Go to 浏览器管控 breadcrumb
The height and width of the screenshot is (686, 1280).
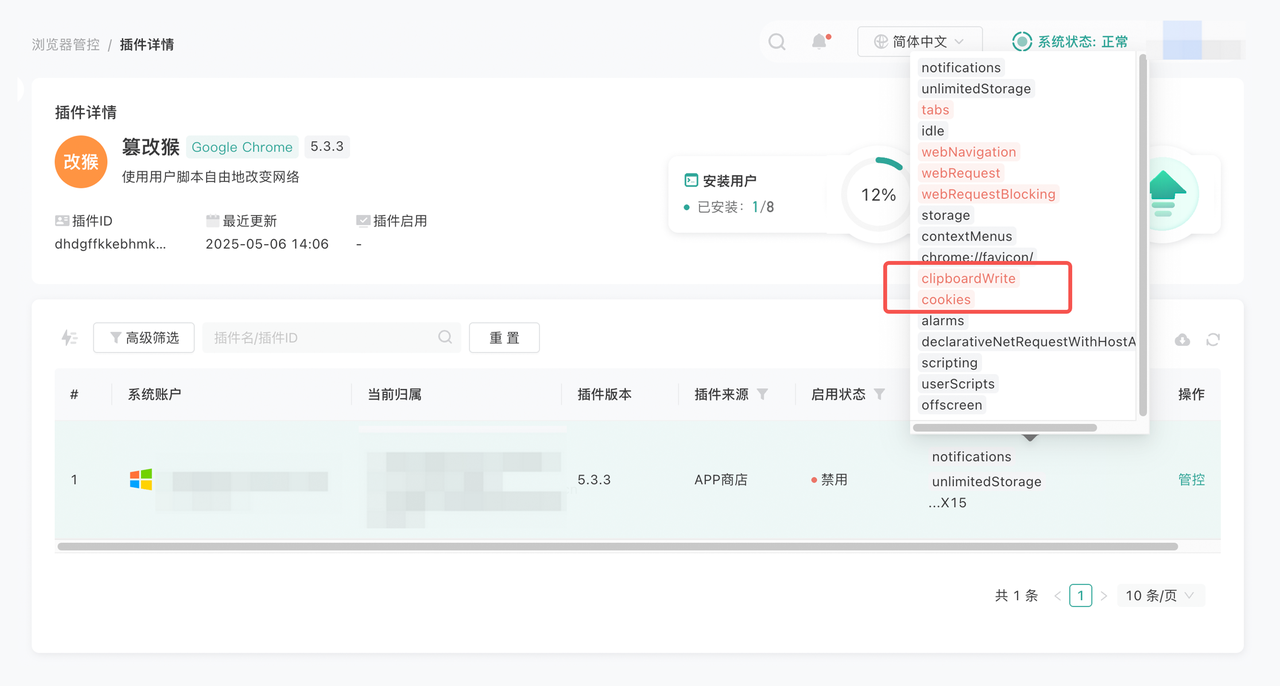[66, 45]
